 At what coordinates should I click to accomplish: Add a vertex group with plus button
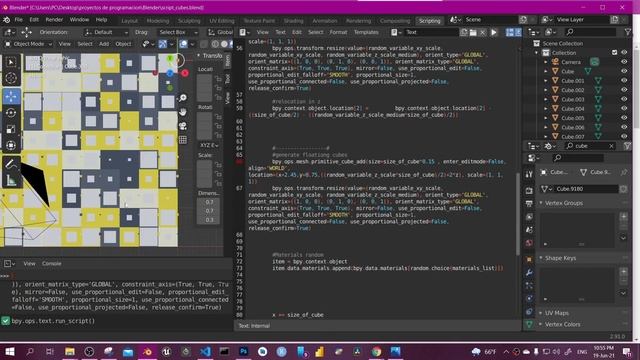624,217
